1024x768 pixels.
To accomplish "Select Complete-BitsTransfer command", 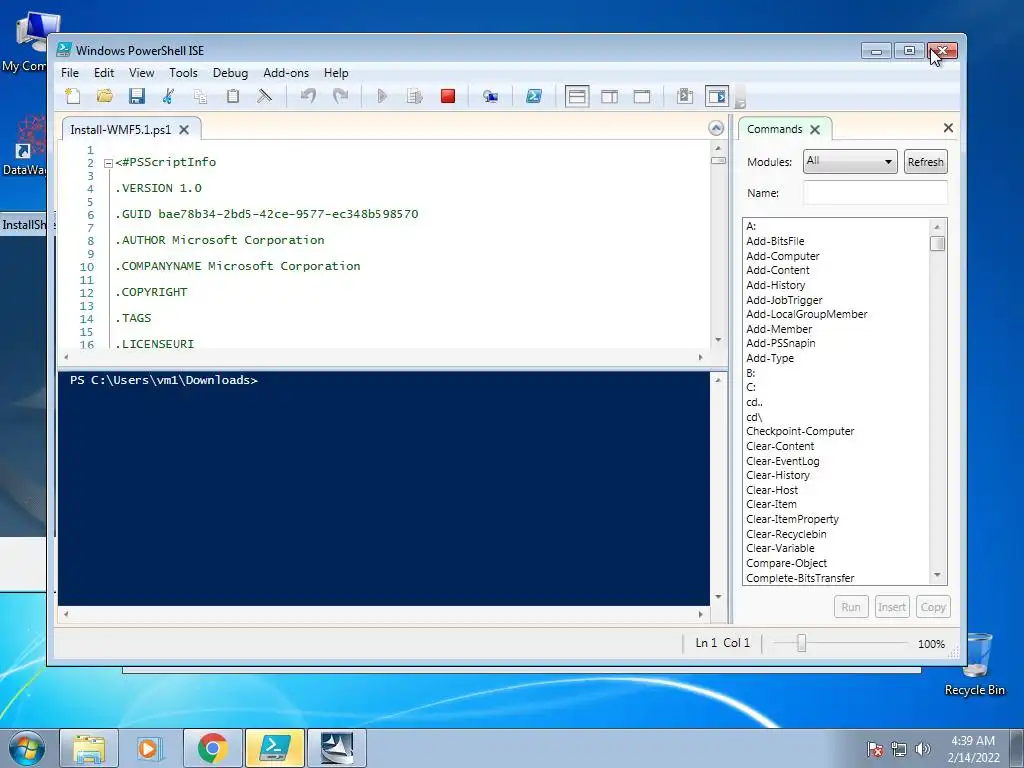I will 801,578.
